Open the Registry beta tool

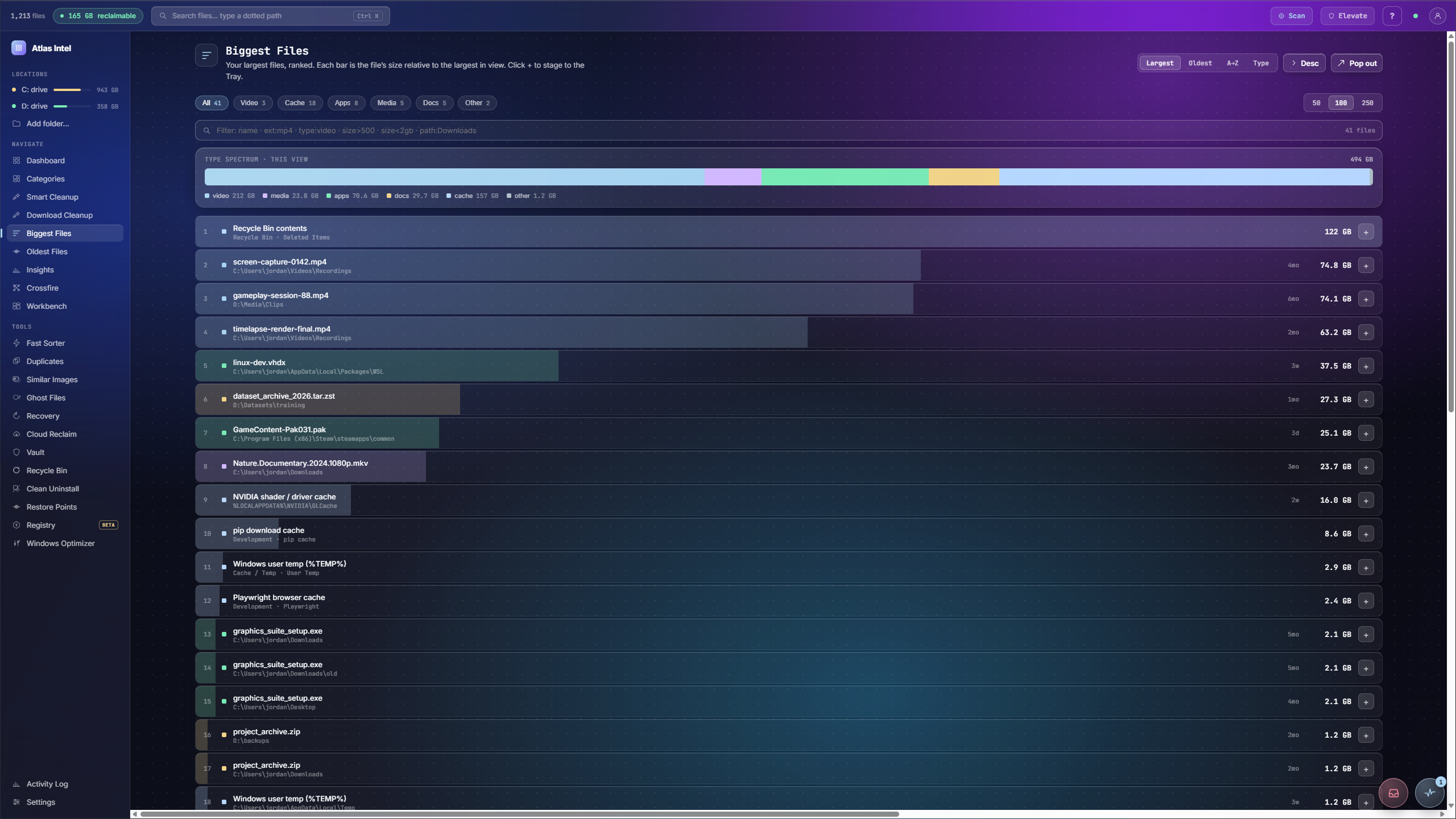(65, 525)
